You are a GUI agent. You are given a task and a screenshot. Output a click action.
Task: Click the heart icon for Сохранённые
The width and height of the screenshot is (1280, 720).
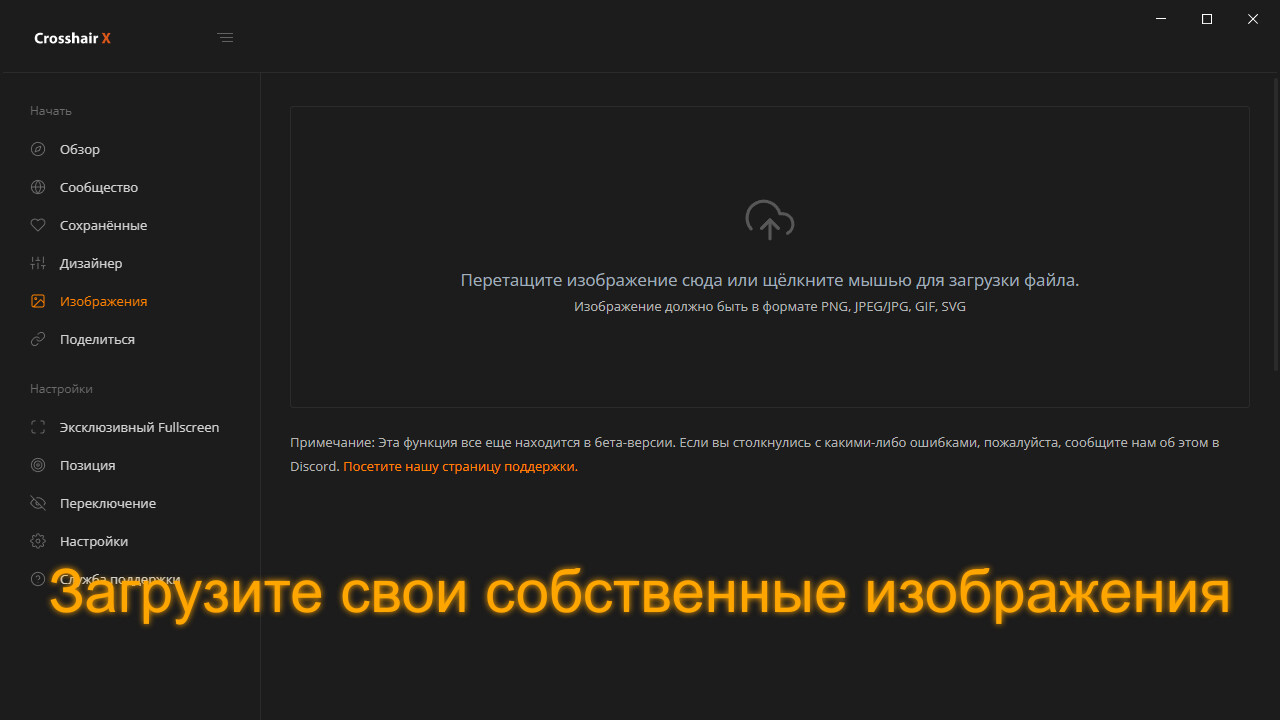pyautogui.click(x=38, y=225)
